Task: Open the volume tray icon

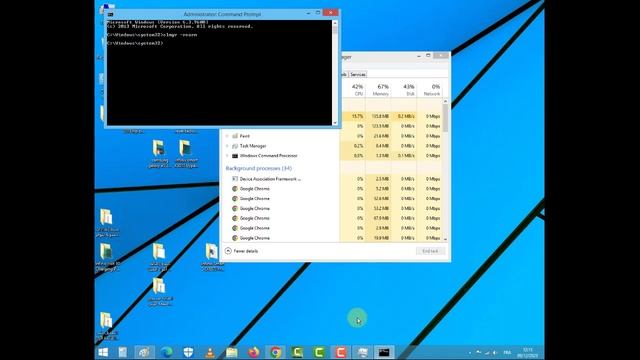Action: [x=495, y=353]
